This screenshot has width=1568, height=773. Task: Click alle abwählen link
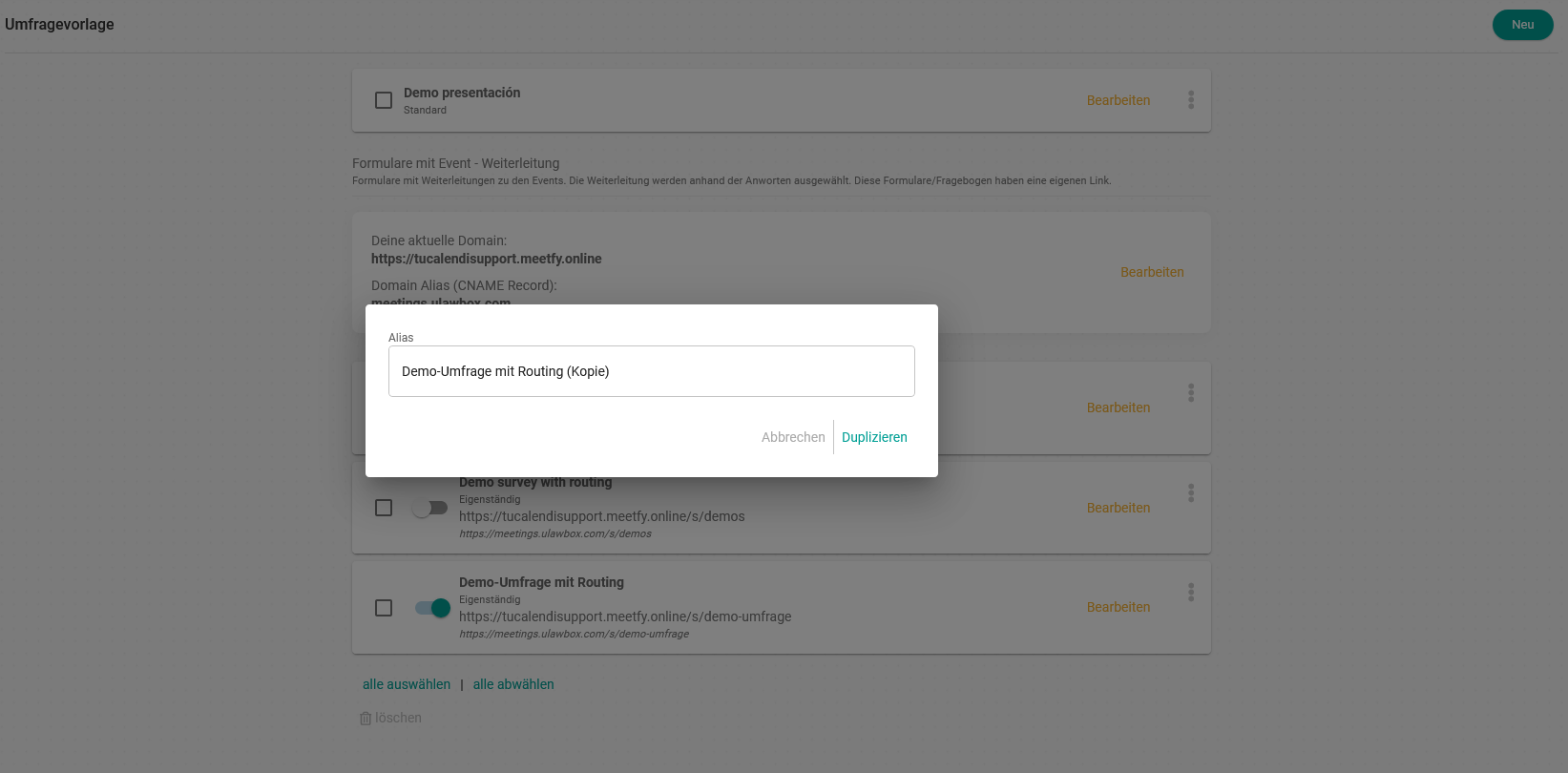tap(513, 684)
